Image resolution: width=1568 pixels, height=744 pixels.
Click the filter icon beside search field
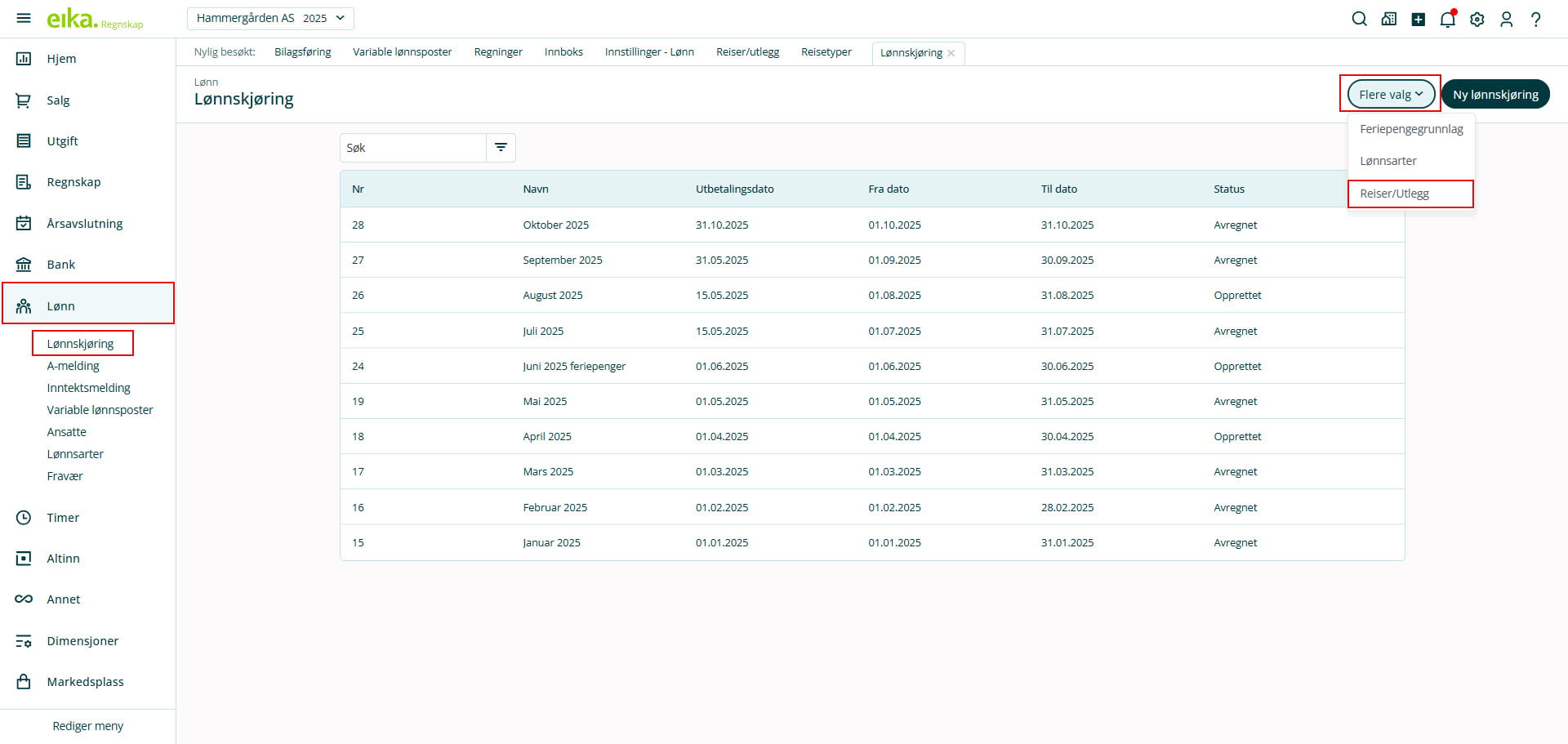pyautogui.click(x=501, y=148)
